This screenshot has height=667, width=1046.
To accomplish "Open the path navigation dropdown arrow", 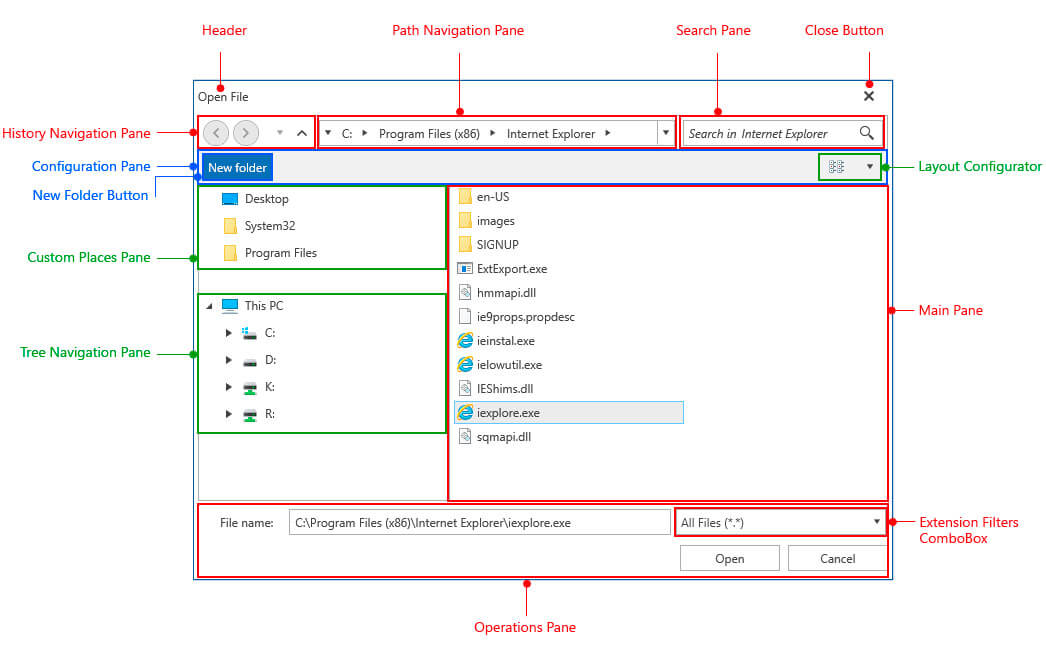I will pos(665,132).
